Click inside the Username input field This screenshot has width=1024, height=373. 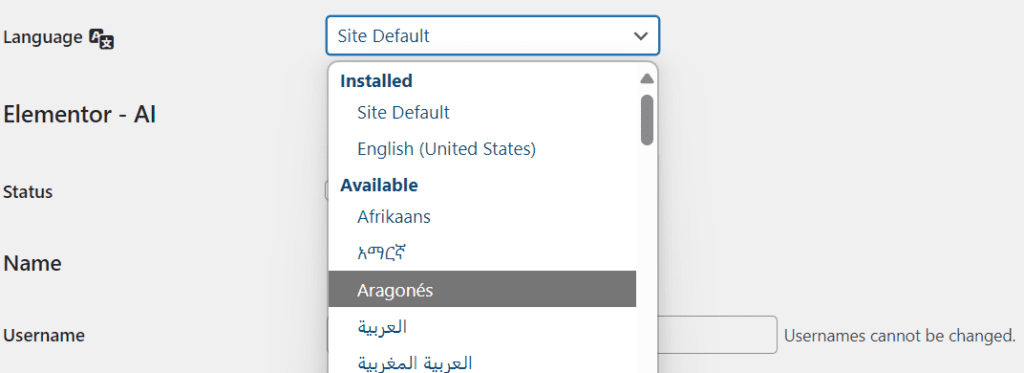[x=716, y=335]
